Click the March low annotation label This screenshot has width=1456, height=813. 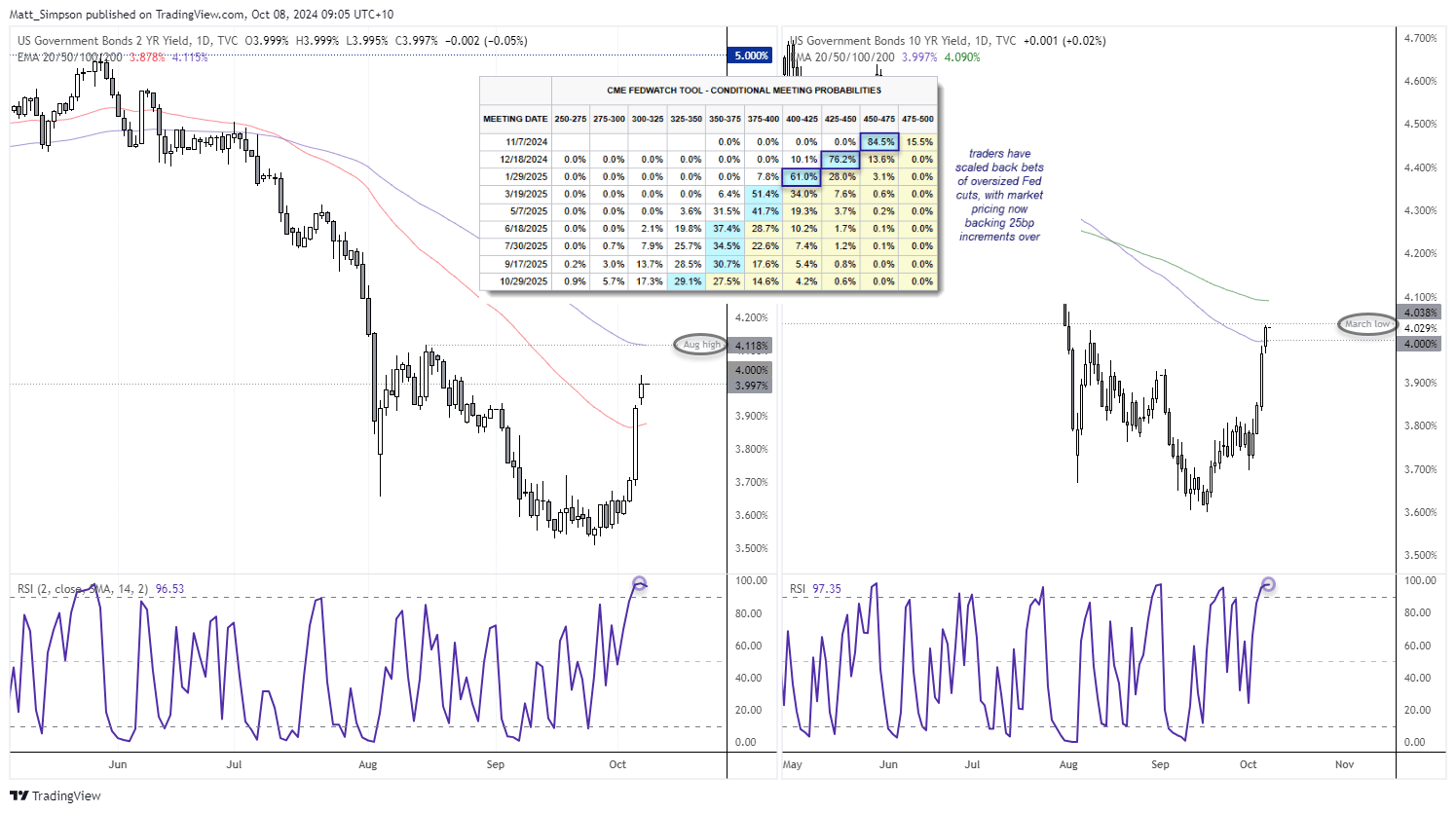click(1367, 324)
